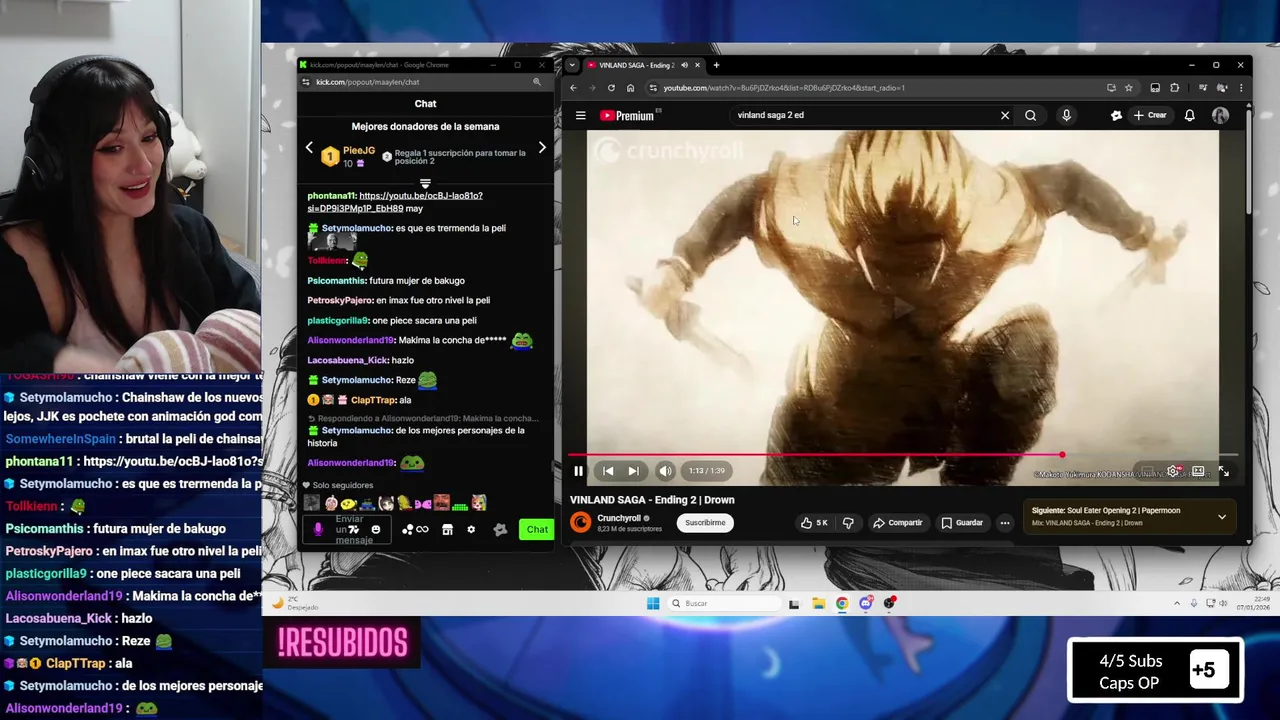Screen dimensions: 1280x720
Task: Open File Explorer from taskbar
Action: [x=818, y=603]
